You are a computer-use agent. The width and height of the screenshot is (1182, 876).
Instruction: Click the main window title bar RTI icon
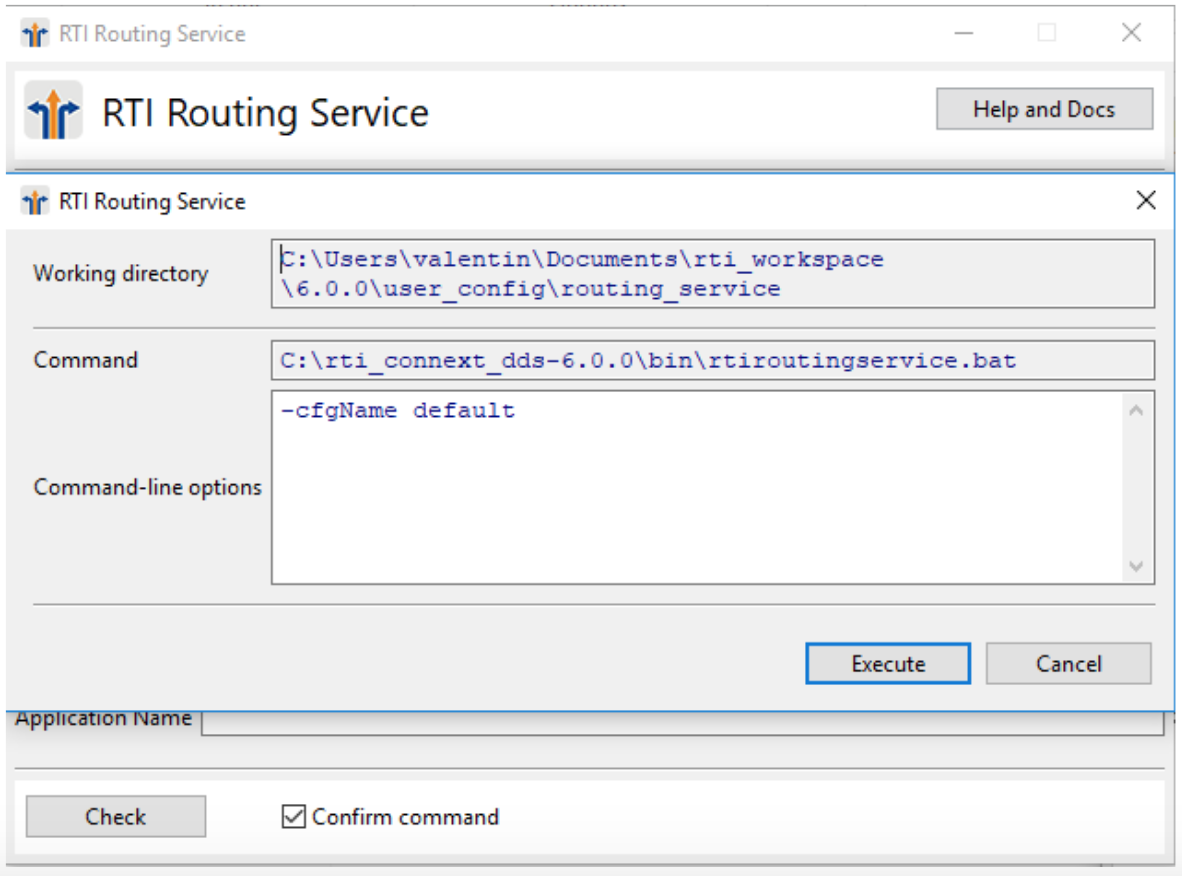[35, 34]
